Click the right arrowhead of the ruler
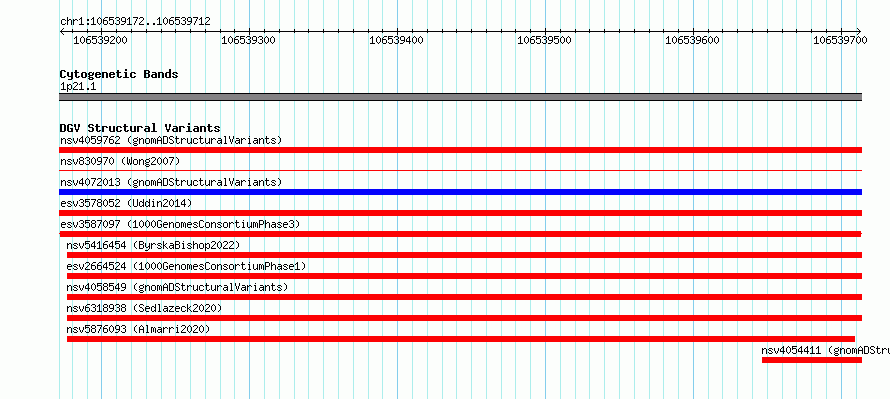This screenshot has width=890, height=399. [859, 31]
